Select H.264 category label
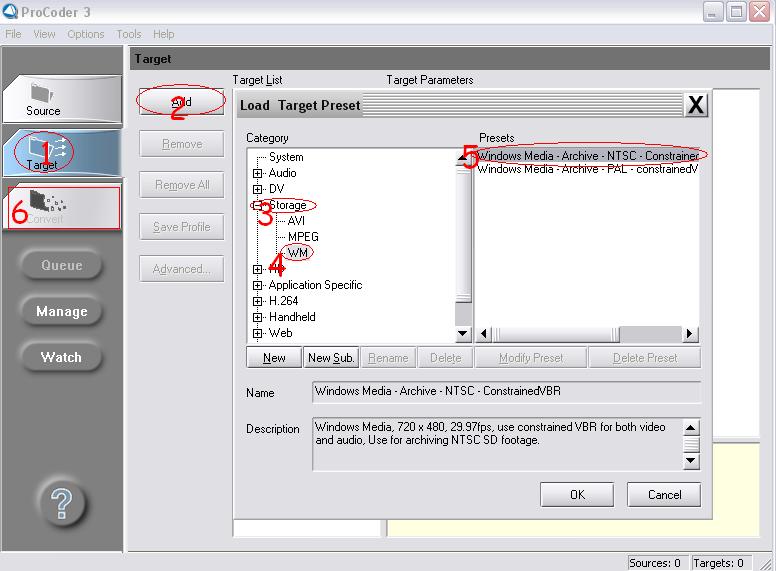The height and width of the screenshot is (571, 776). [284, 301]
